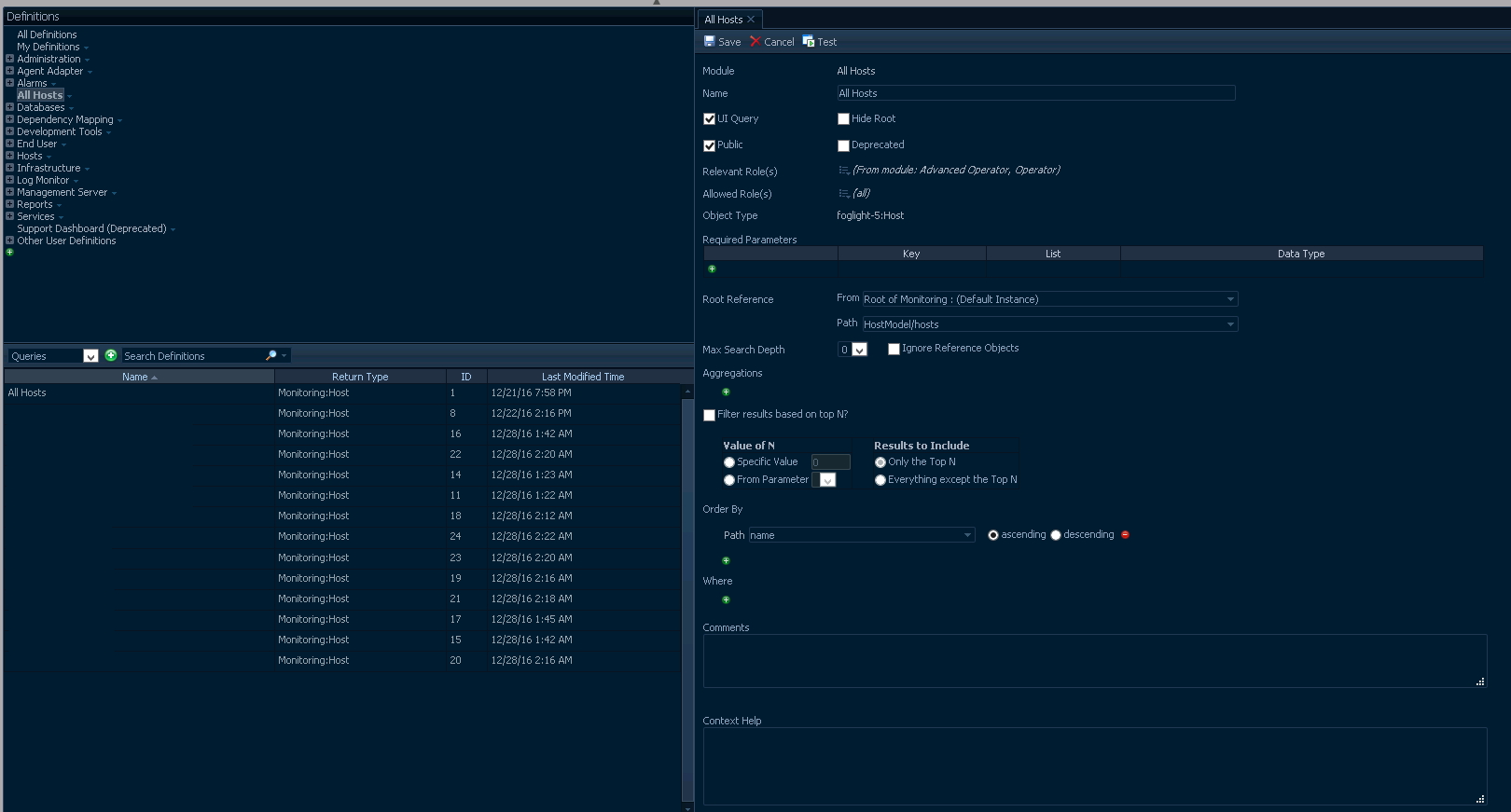This screenshot has height=812, width=1511.
Task: Select the Log Monitor tree item
Action: coord(43,180)
